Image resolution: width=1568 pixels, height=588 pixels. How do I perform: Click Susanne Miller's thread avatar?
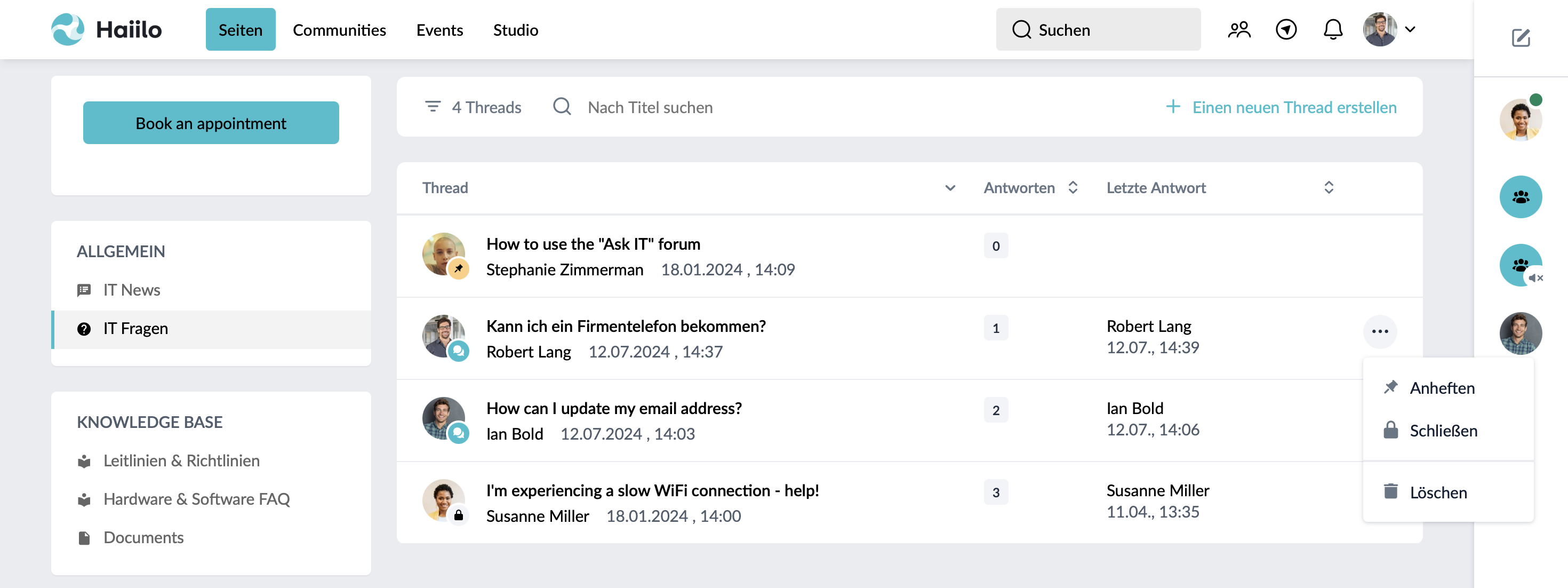(x=444, y=500)
